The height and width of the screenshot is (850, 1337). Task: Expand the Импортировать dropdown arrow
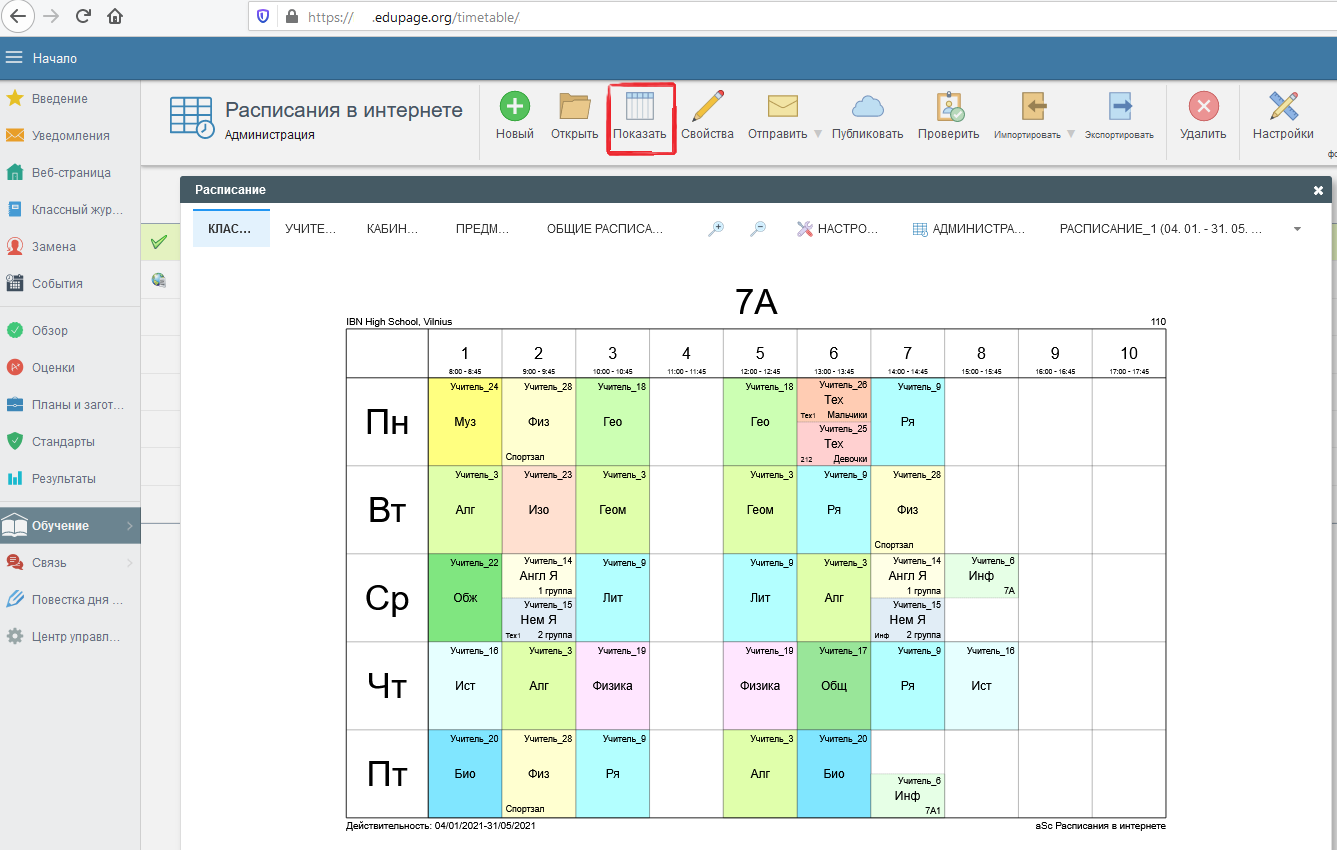pos(1071,134)
